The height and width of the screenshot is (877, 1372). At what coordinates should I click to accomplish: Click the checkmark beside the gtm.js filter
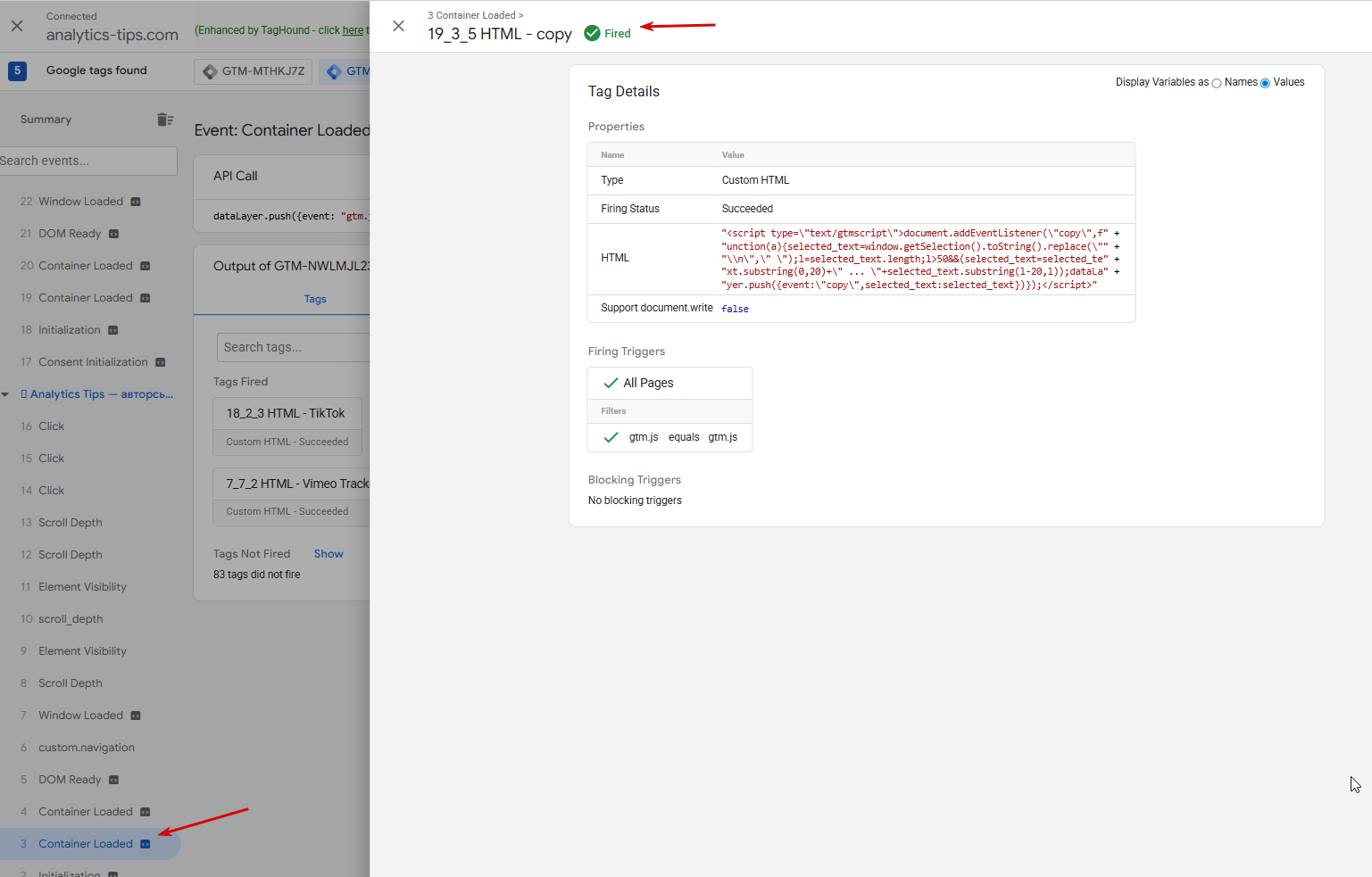click(x=611, y=437)
